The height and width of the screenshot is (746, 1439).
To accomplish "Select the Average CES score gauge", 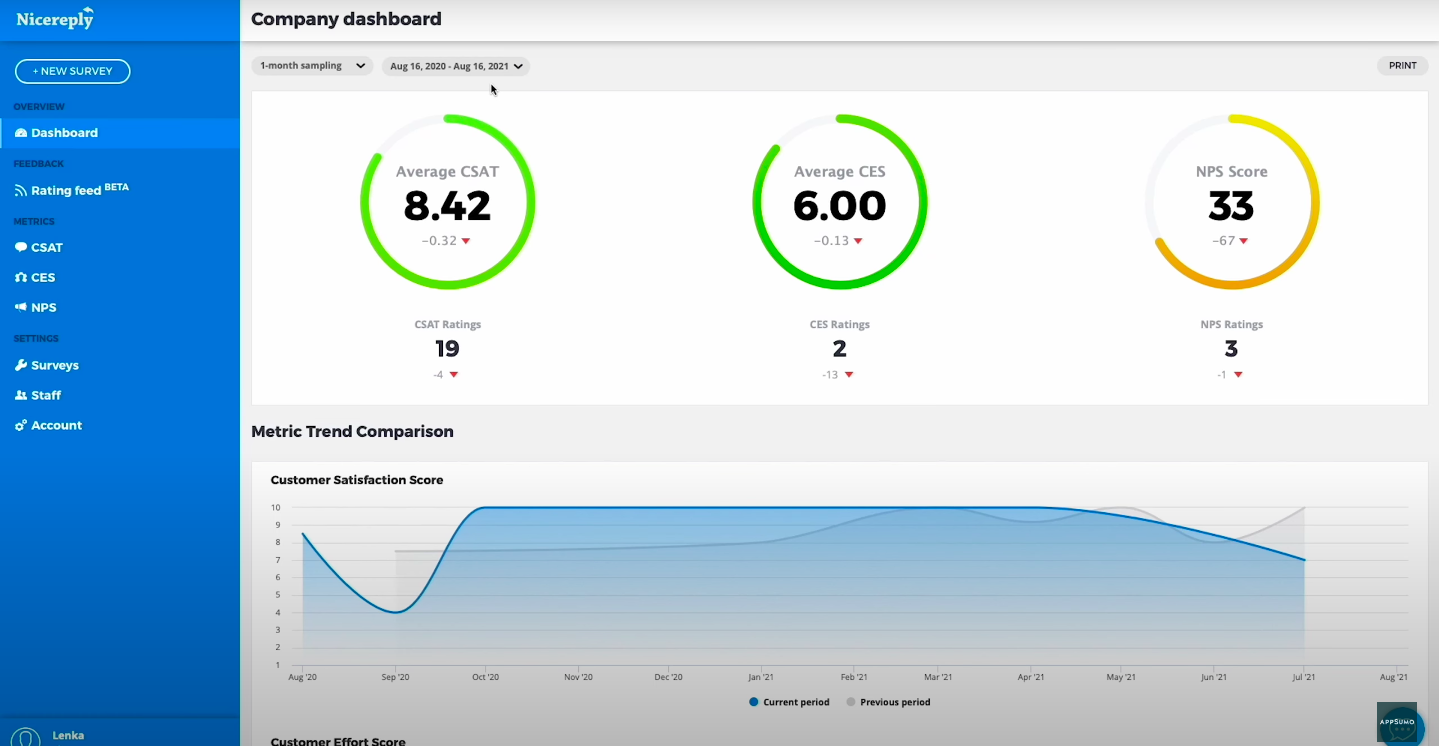I will click(x=839, y=203).
